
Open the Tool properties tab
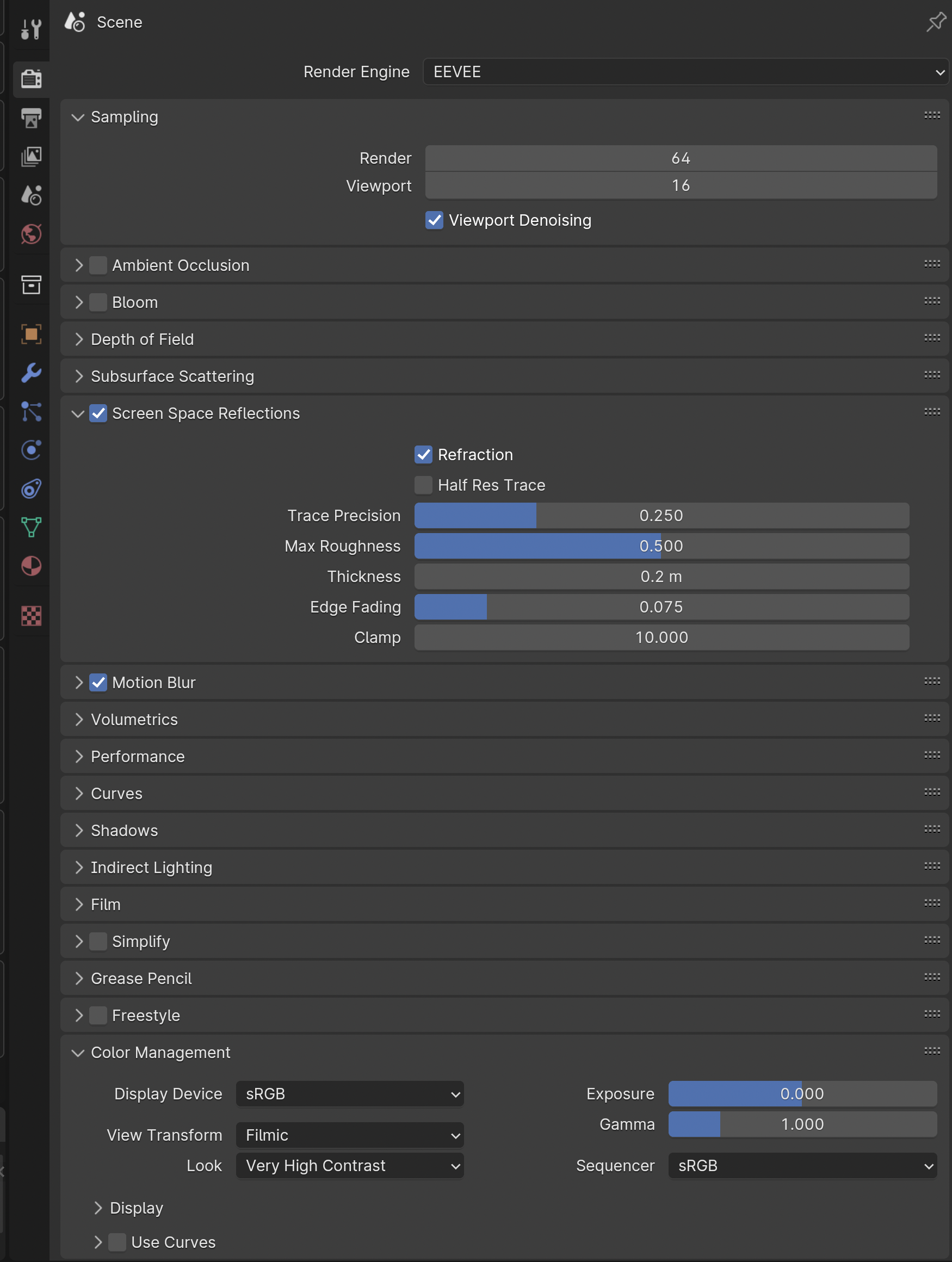pyautogui.click(x=31, y=28)
